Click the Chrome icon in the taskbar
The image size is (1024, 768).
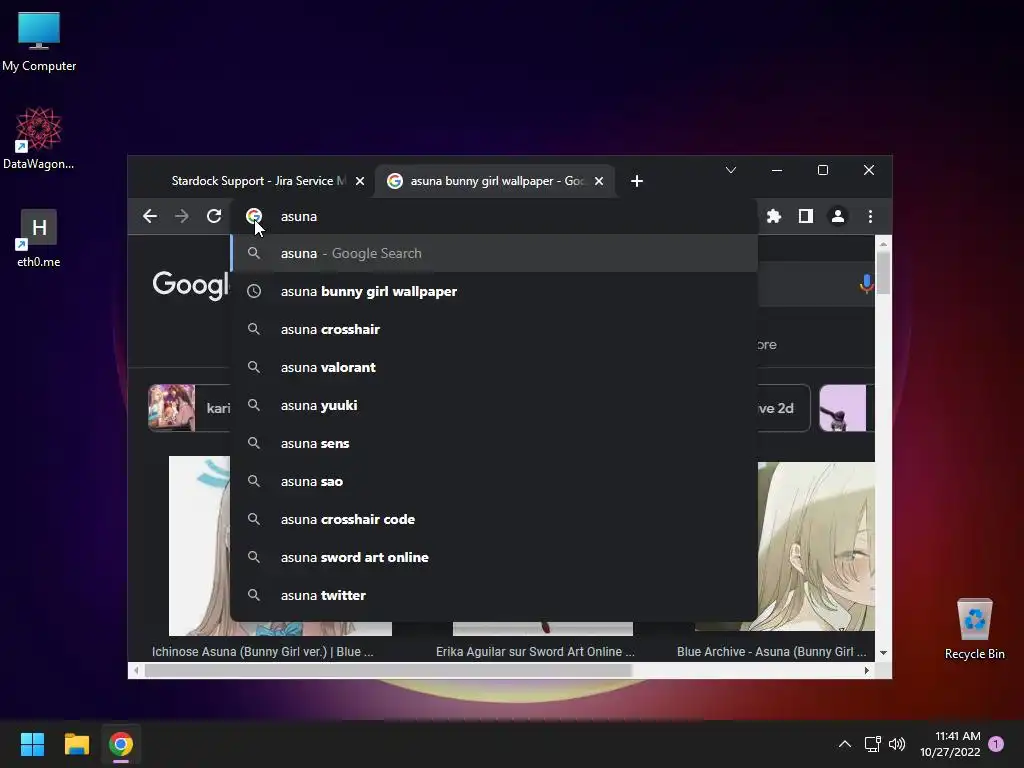click(x=121, y=744)
